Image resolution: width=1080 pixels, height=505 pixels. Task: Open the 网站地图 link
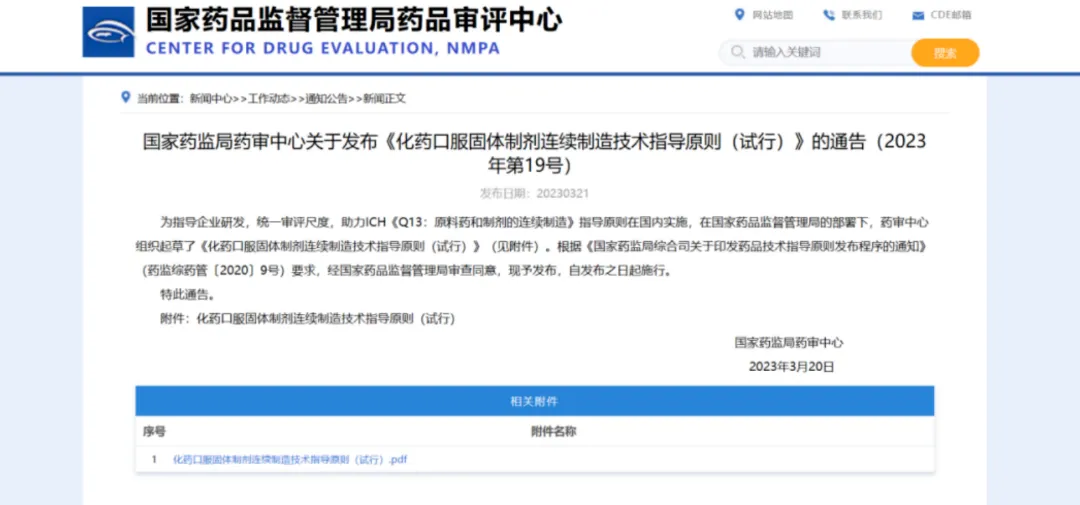click(772, 15)
